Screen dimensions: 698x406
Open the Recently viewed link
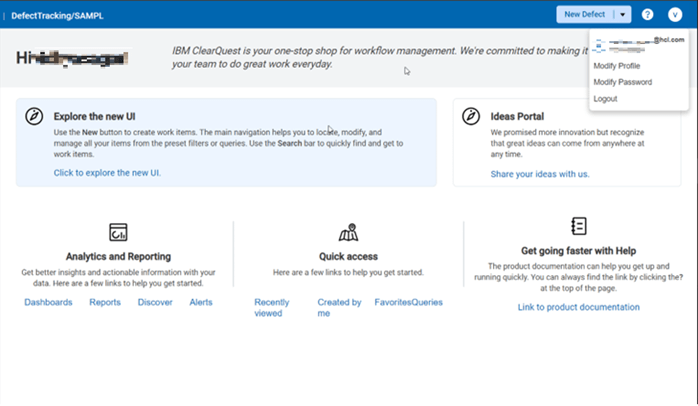(272, 308)
